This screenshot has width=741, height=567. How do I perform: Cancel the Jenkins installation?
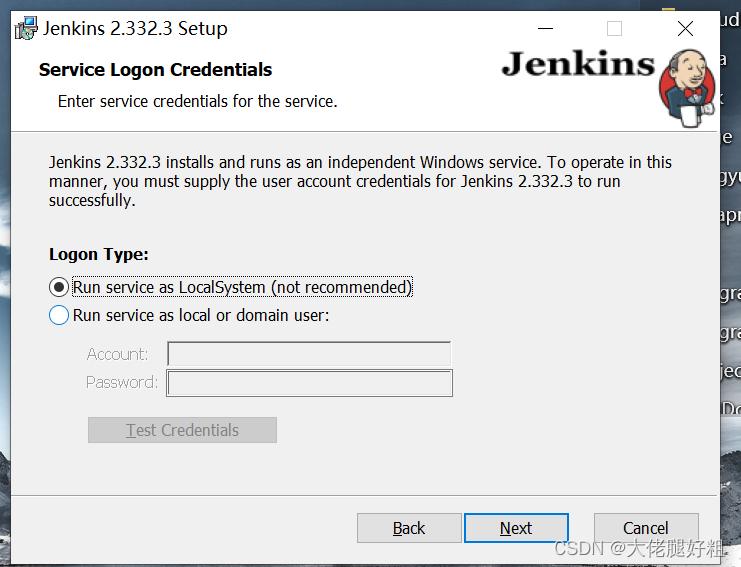pos(645,528)
